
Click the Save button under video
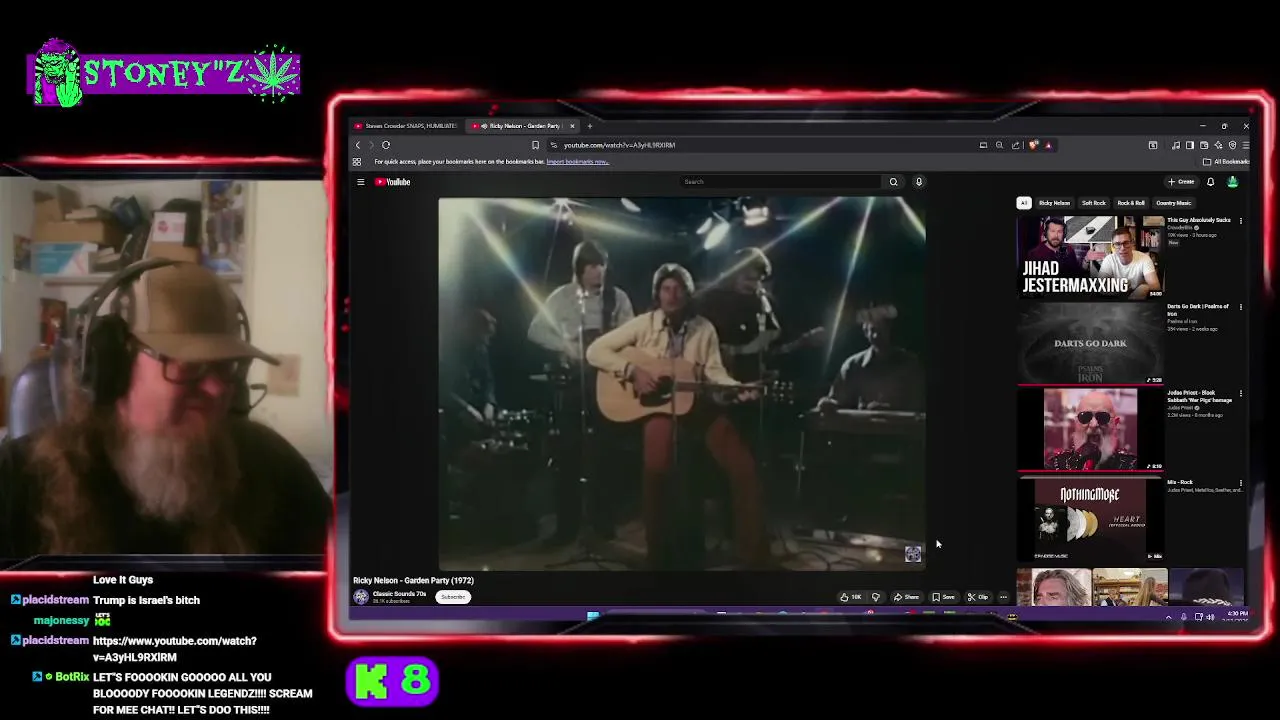[943, 597]
